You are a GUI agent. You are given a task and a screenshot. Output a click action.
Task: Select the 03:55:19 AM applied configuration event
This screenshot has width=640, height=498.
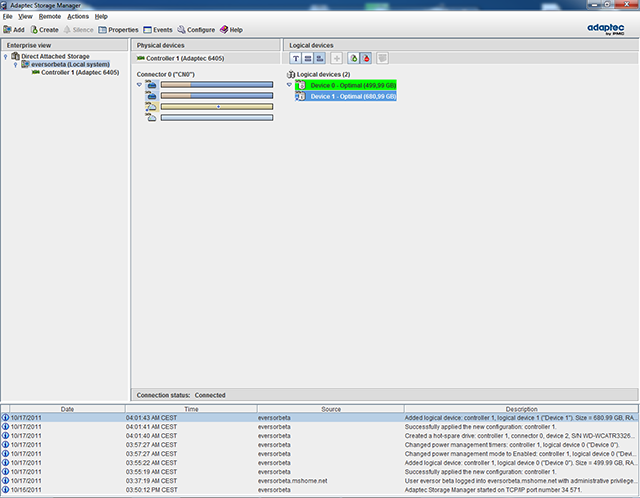click(x=320, y=471)
